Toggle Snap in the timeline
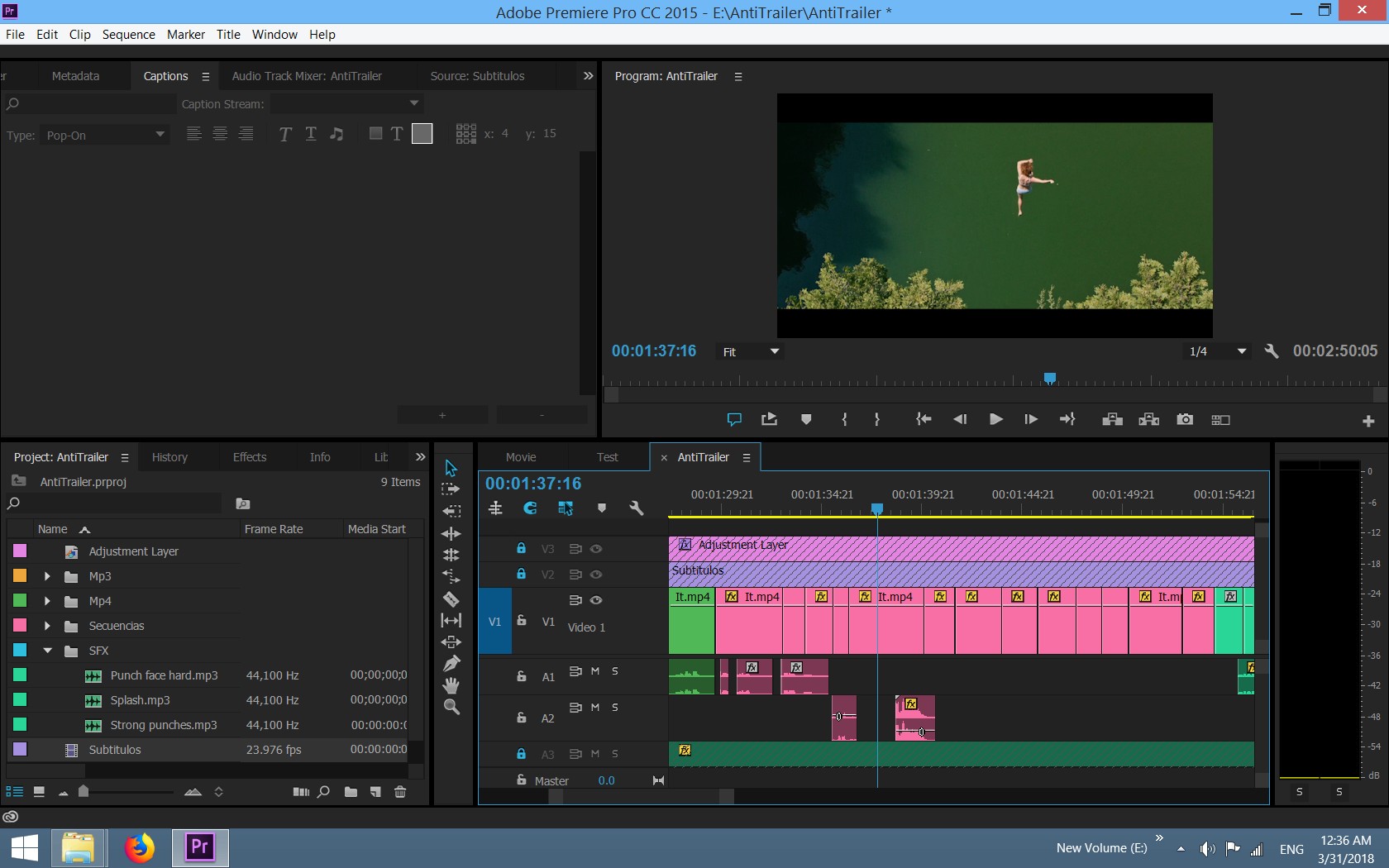Screen dimensions: 1389x868 click(530, 508)
